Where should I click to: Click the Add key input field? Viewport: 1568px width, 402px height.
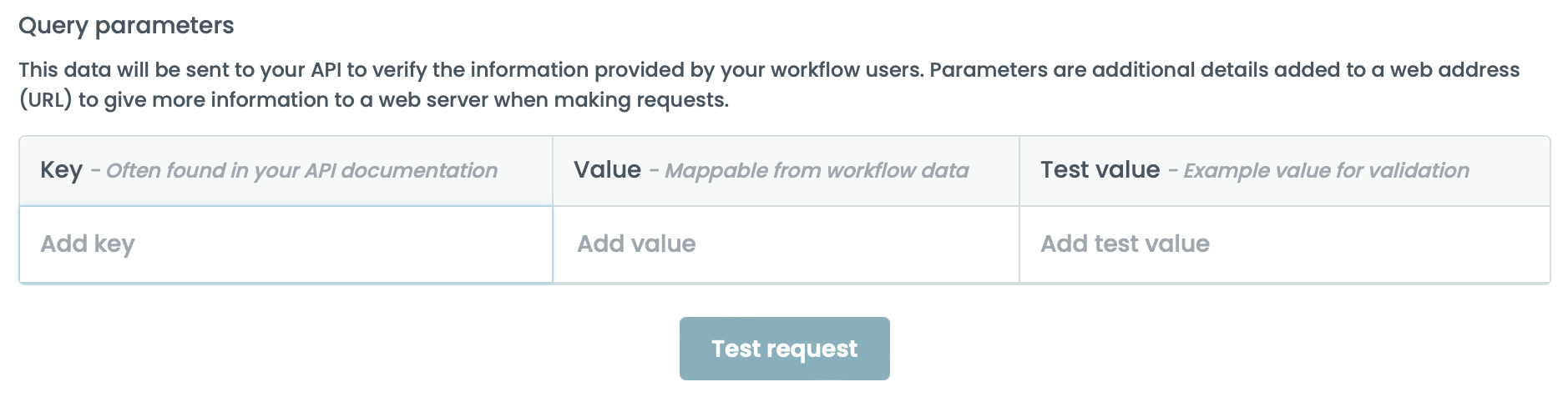click(x=286, y=244)
